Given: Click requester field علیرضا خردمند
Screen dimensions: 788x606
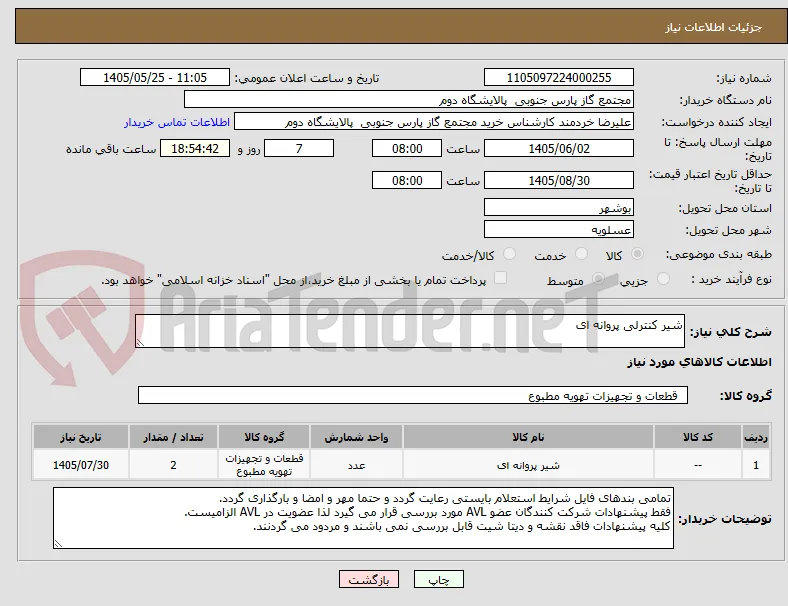Looking at the screenshot, I should coord(434,122).
